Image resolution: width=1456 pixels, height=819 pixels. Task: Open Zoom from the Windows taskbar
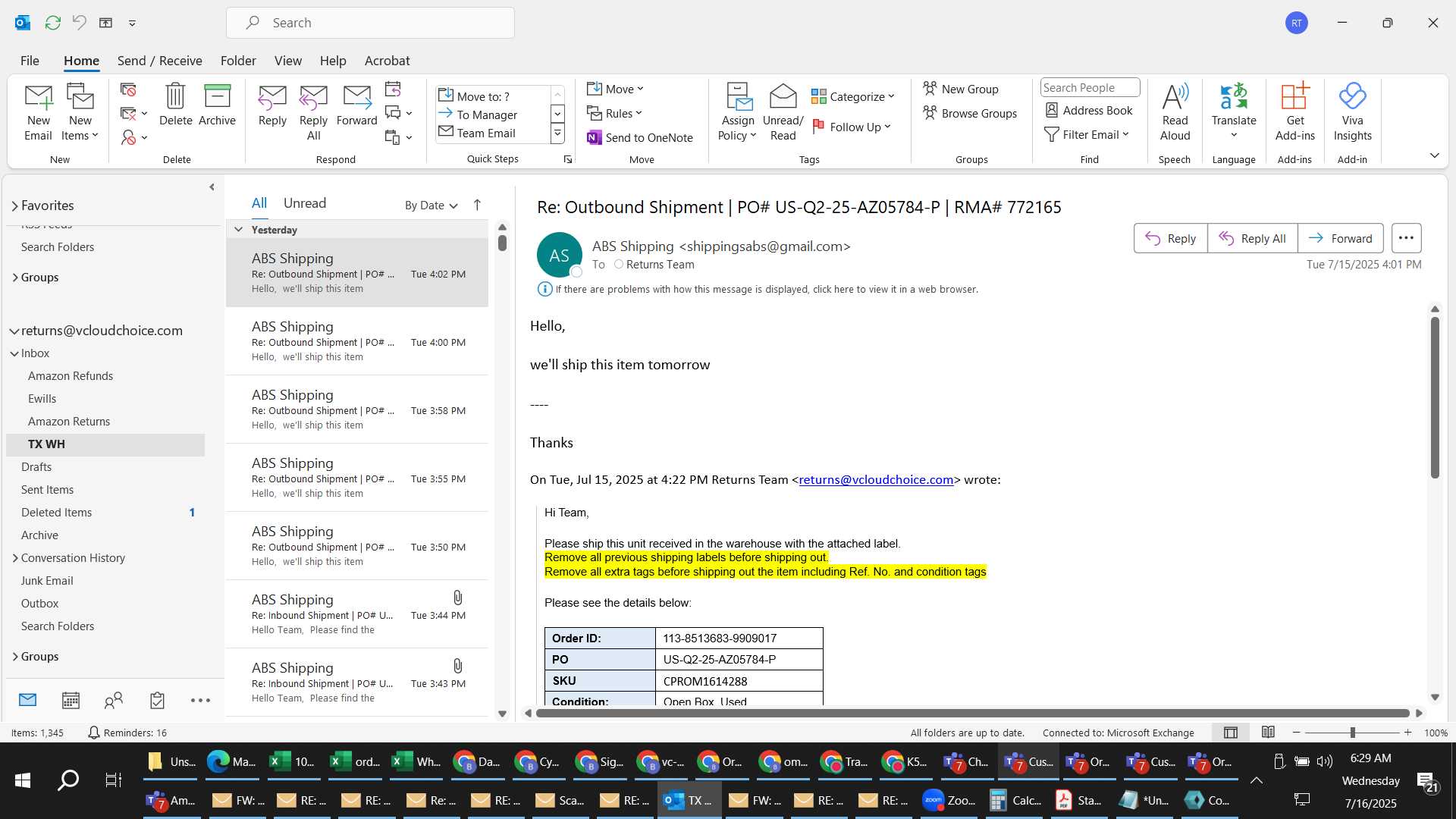pos(948,800)
